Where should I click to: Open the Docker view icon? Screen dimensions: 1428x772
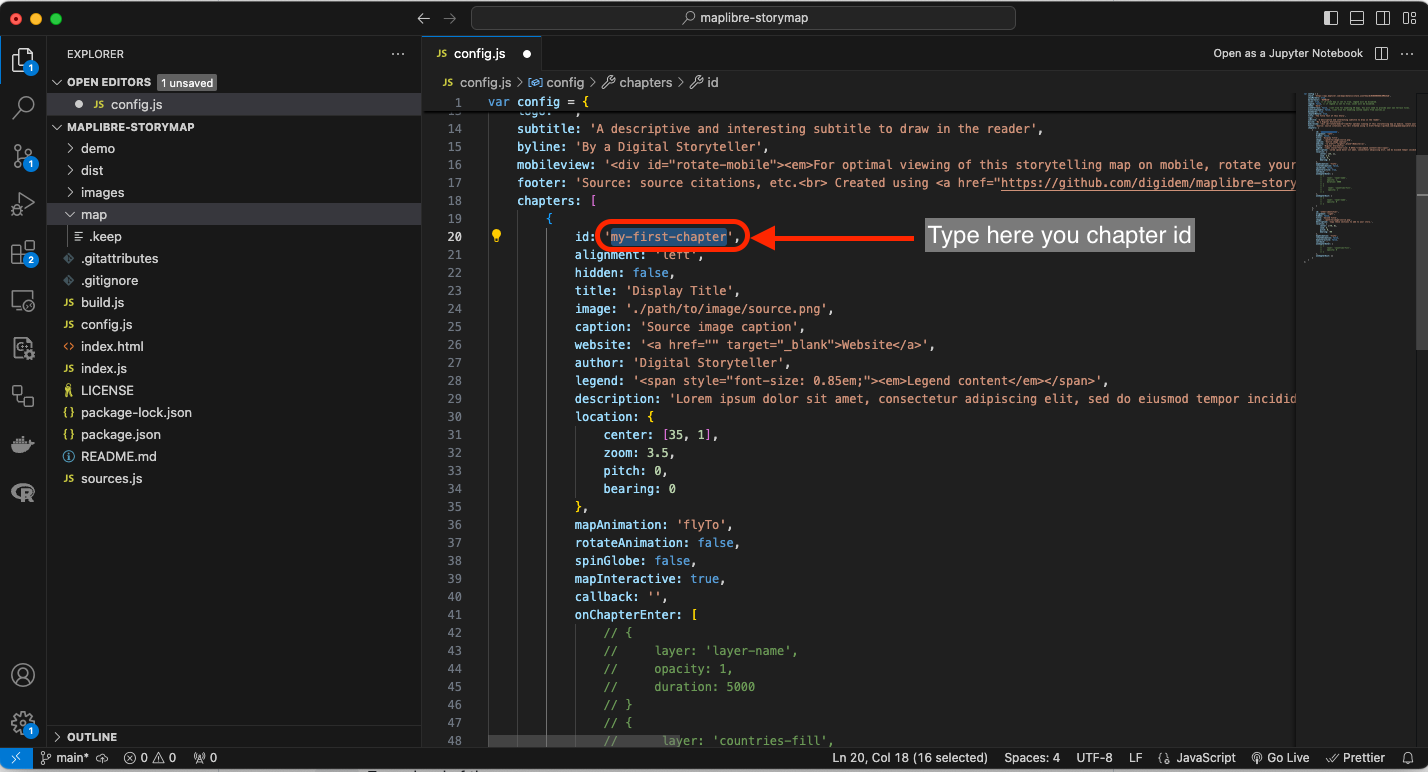coord(23,444)
